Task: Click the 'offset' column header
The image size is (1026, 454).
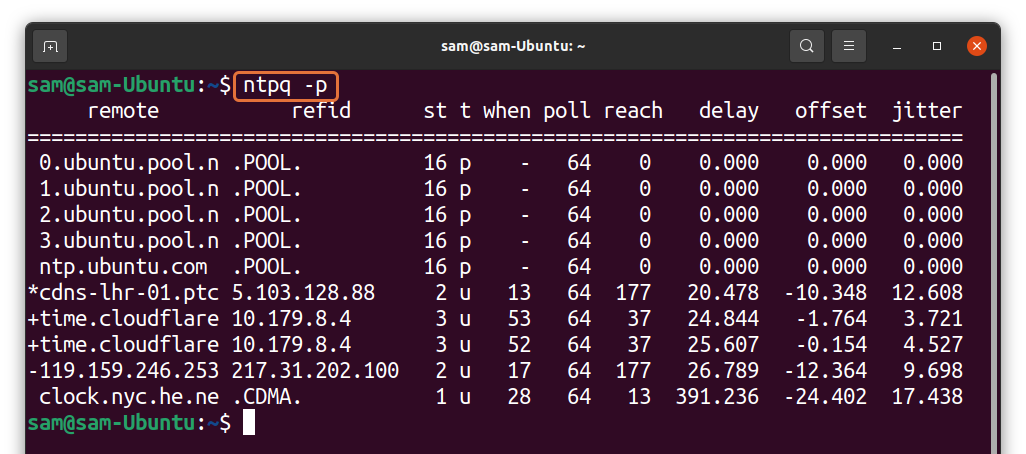Action: tap(830, 111)
